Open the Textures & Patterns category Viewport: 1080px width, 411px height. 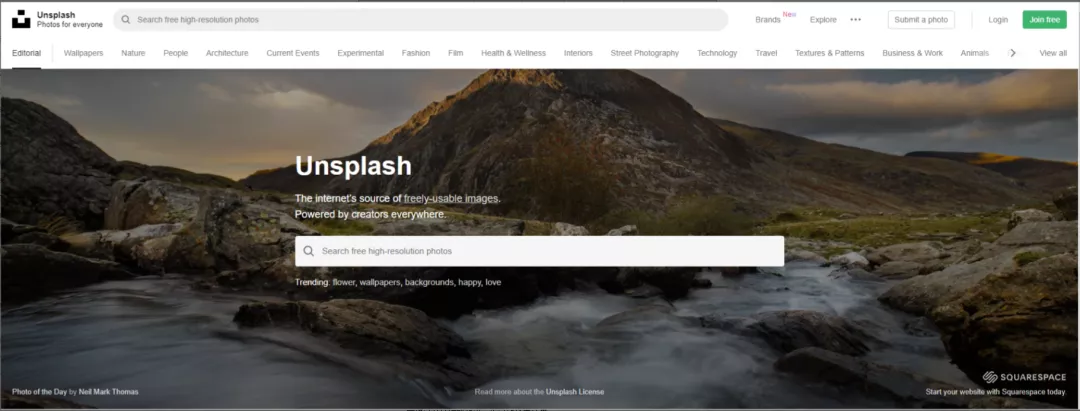(x=829, y=53)
